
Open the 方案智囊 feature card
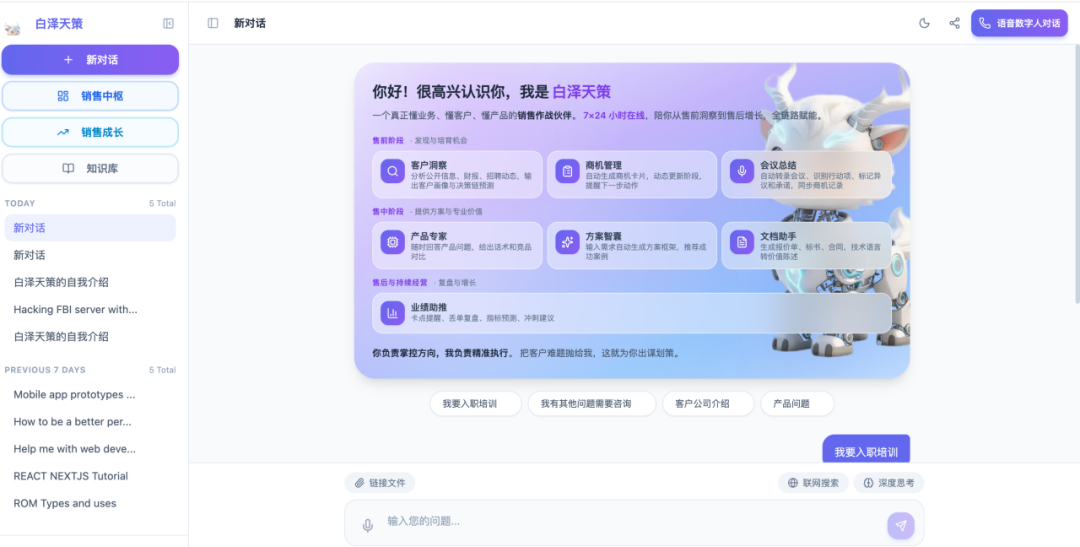tap(632, 245)
